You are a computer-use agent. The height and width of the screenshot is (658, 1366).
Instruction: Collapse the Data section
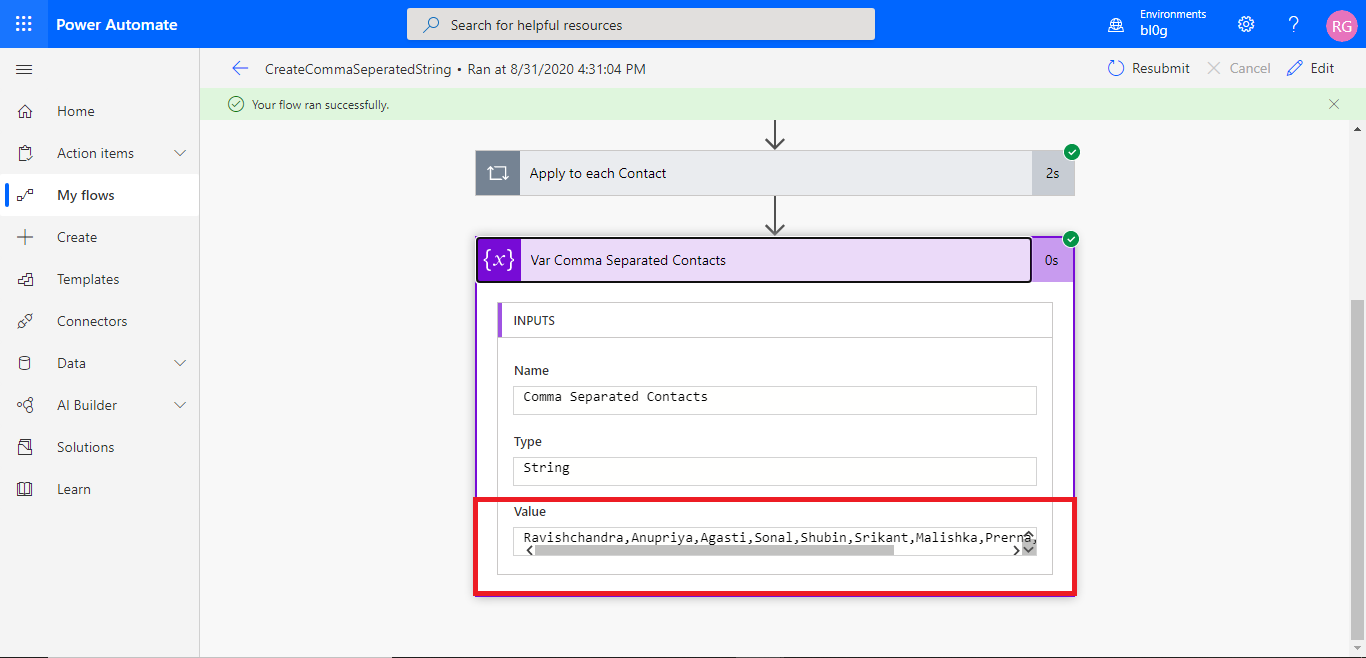[179, 362]
